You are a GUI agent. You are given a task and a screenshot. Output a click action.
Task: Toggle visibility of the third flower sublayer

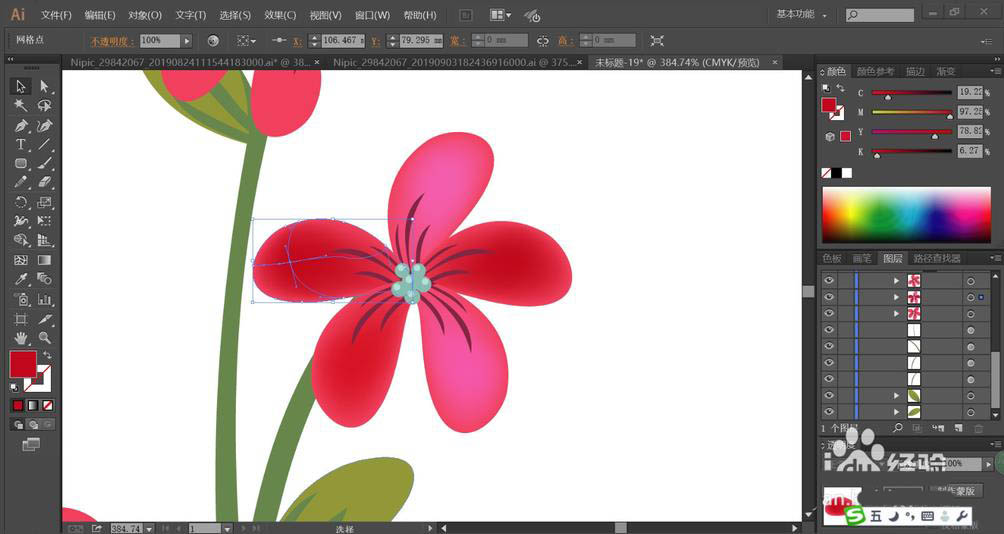[829, 314]
